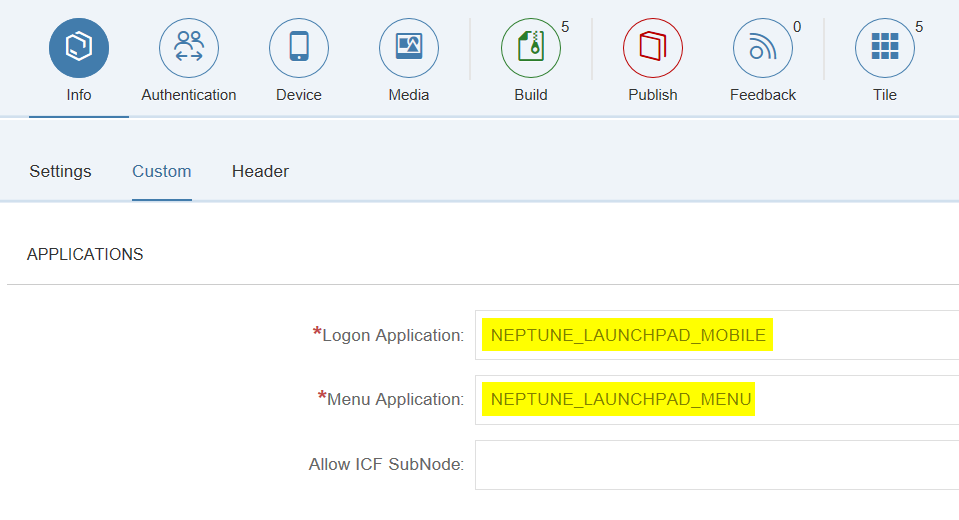The height and width of the screenshot is (520, 959).
Task: Click the Tile count badge 5
Action: (919, 27)
